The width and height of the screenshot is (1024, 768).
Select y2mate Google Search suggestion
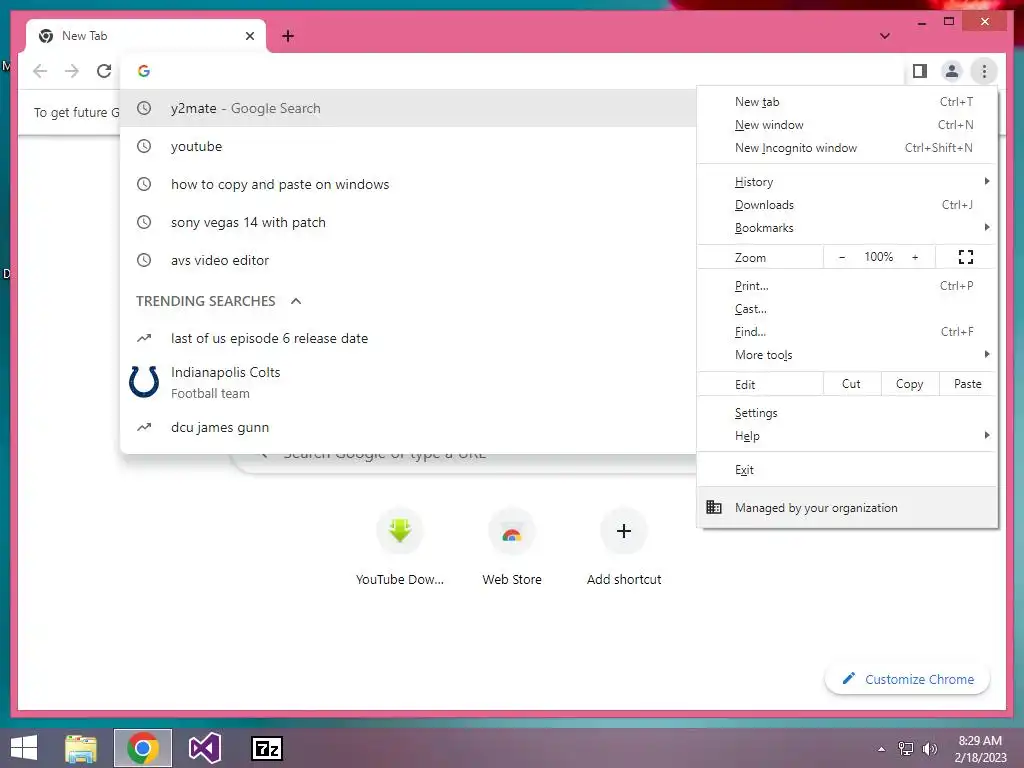(408, 108)
